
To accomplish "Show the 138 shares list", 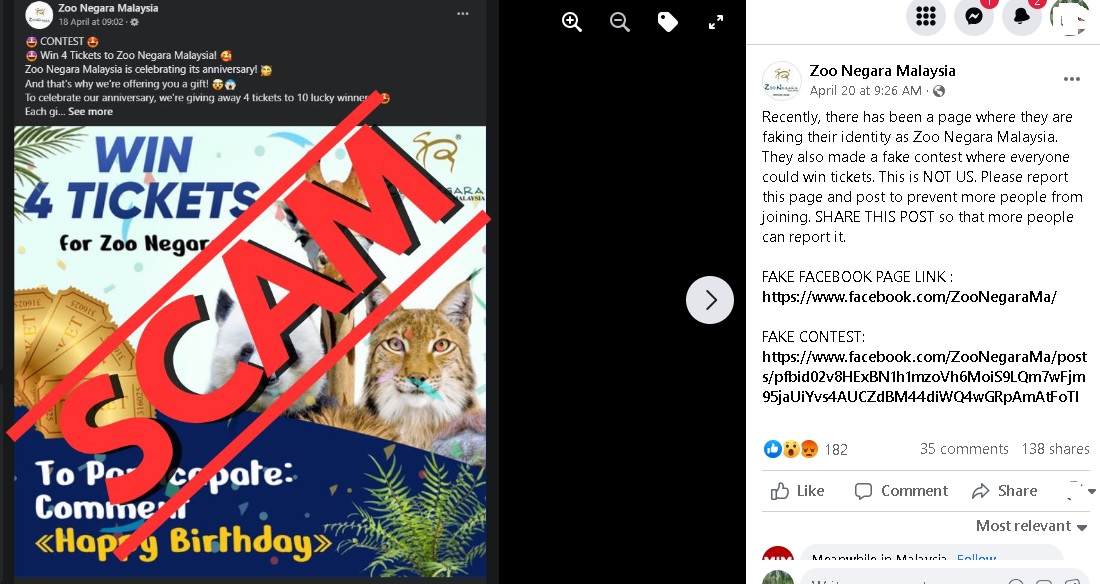I will [x=1055, y=449].
